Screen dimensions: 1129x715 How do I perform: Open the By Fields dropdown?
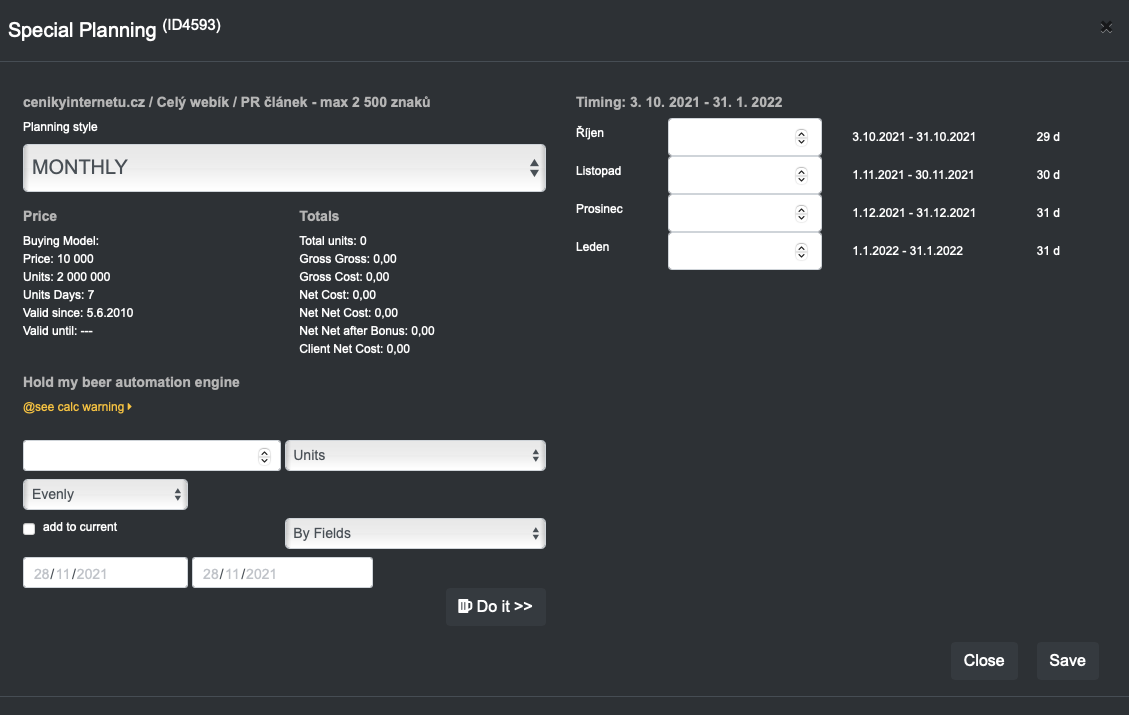[x=415, y=533]
